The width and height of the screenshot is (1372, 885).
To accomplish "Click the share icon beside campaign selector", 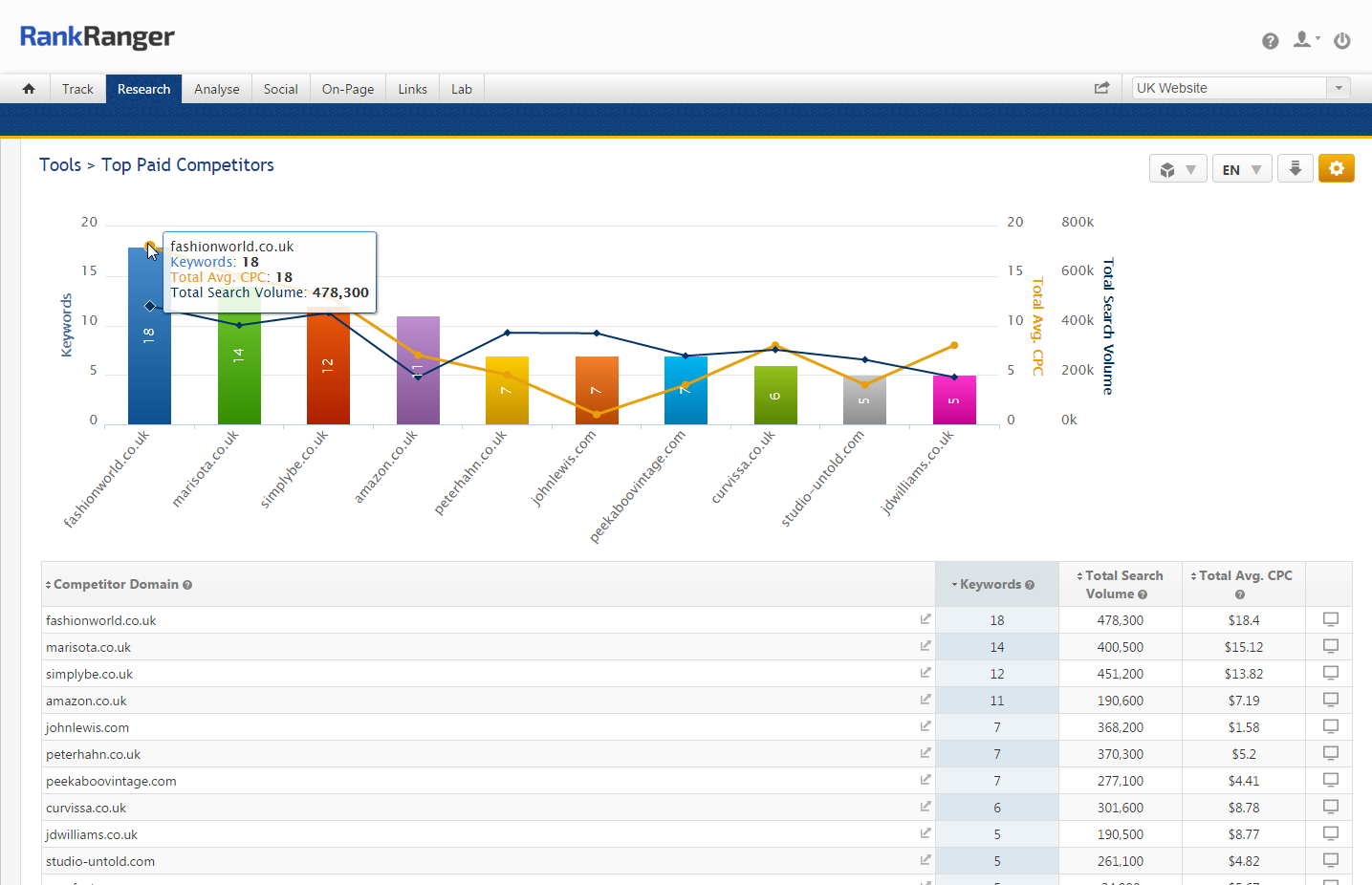I will click(1101, 88).
